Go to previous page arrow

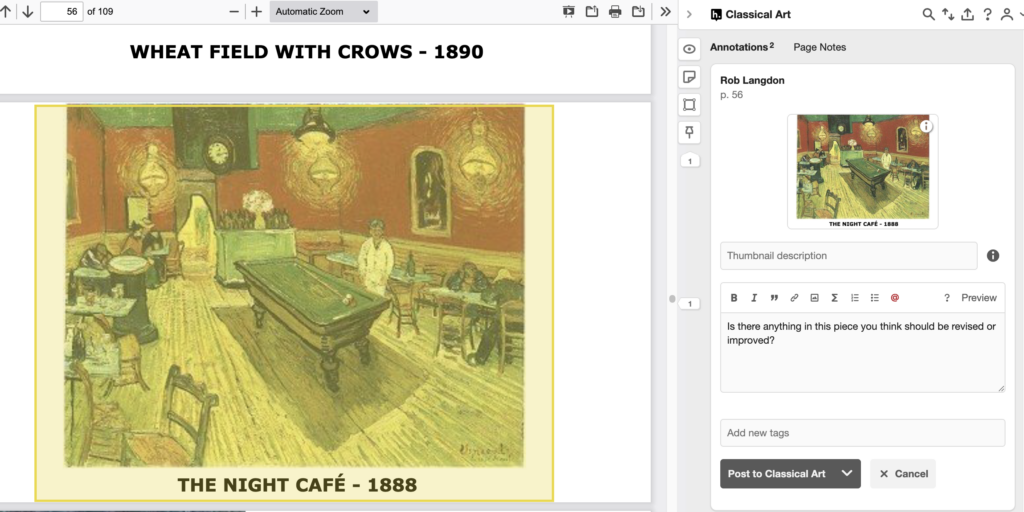[x=5, y=11]
